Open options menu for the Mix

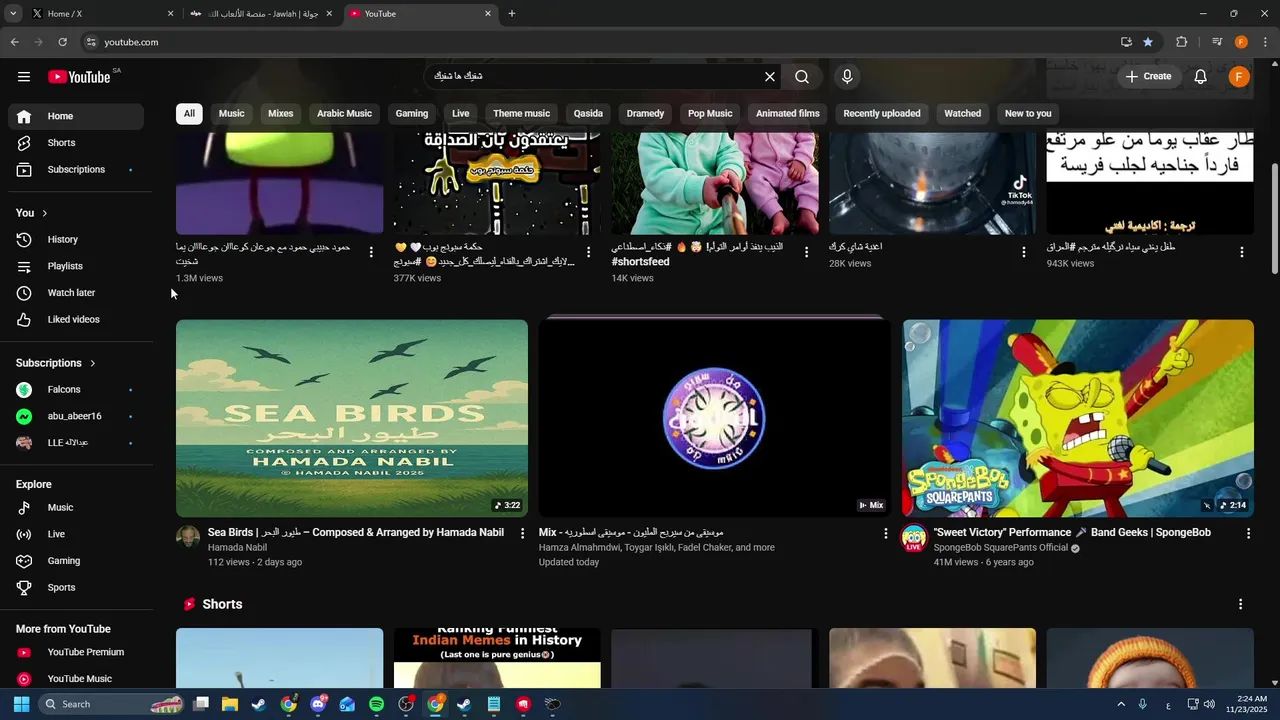pyautogui.click(x=885, y=534)
